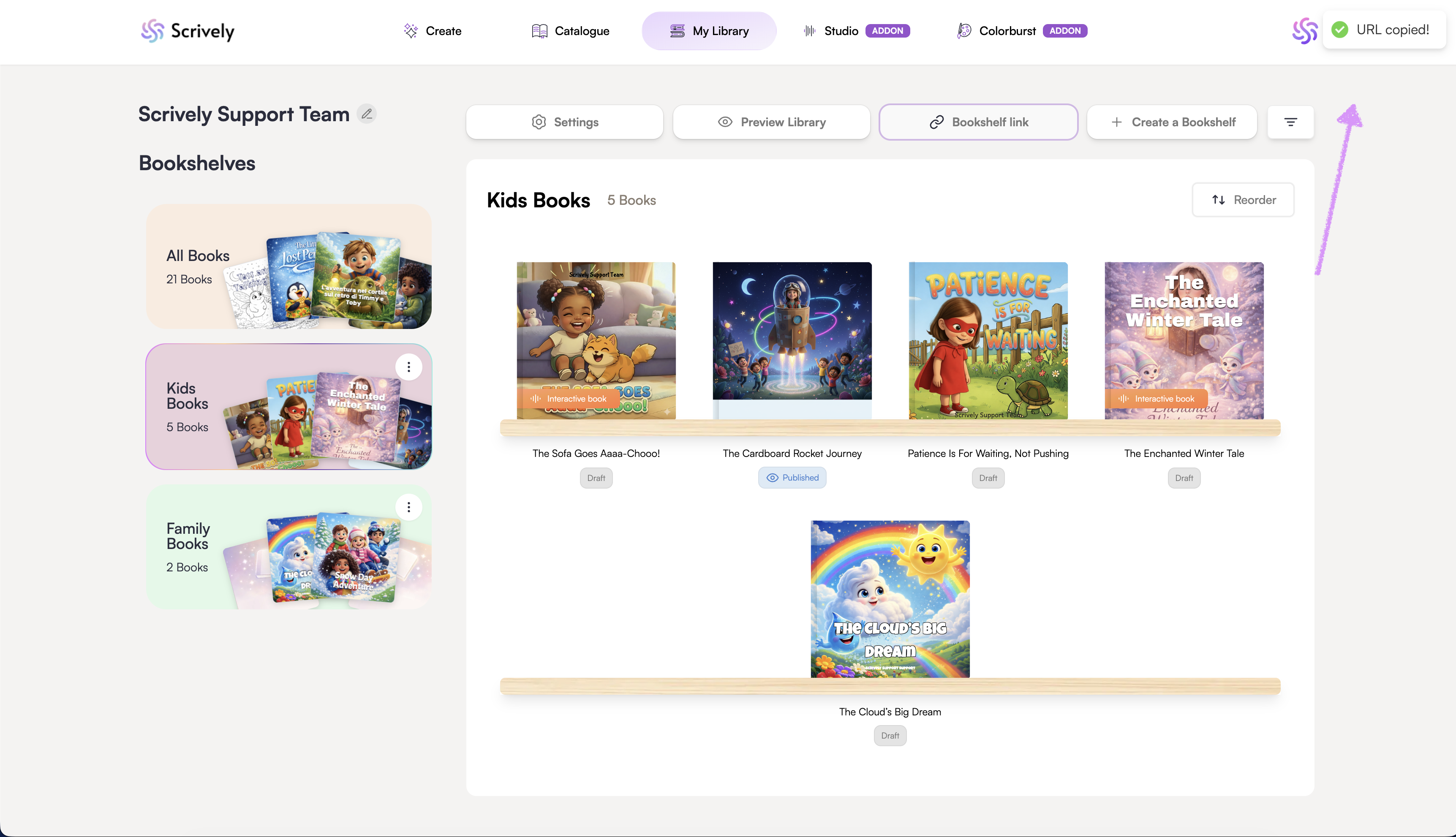Go to the Catalogue tab
The image size is (1456, 837).
571,31
